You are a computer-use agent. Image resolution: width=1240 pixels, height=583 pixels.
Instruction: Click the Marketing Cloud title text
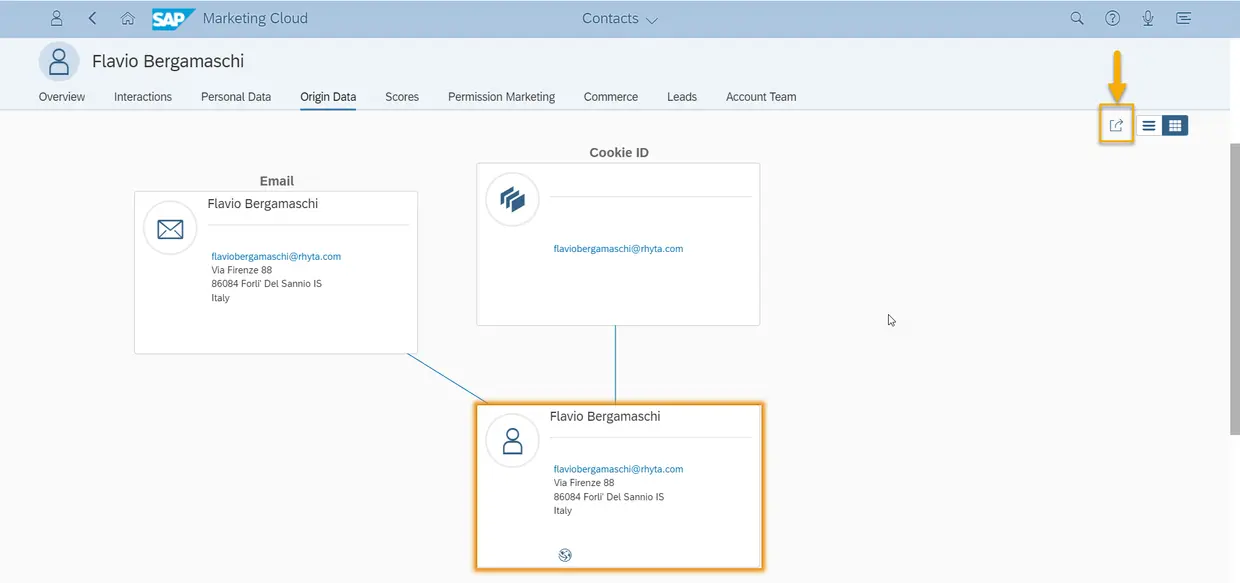[255, 18]
